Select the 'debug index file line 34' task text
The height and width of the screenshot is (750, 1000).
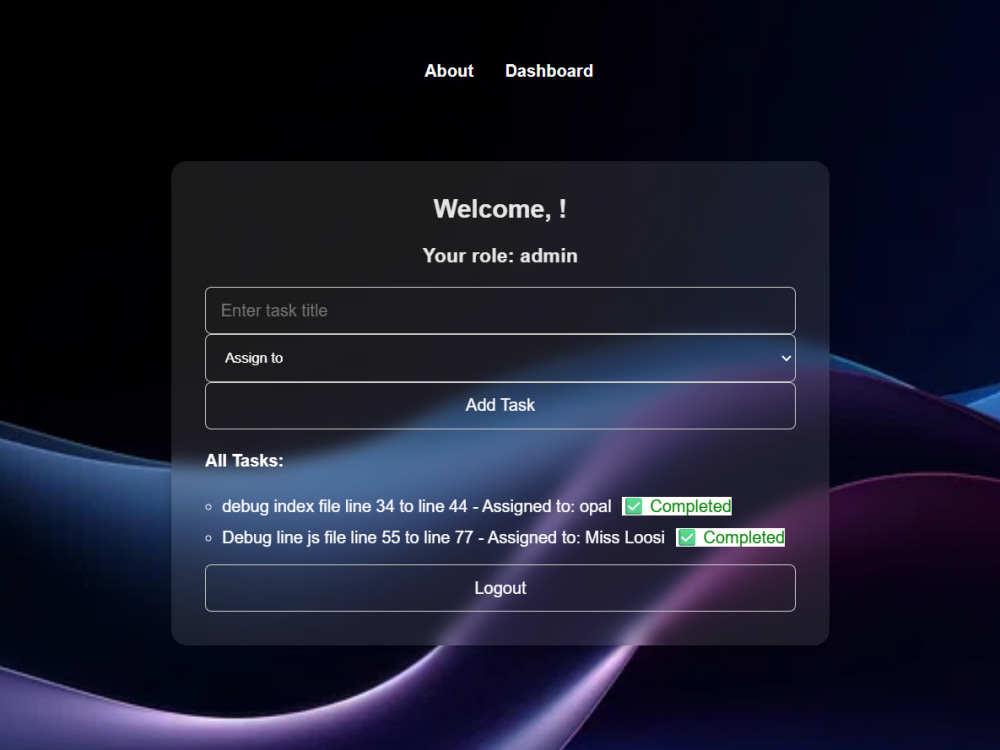coord(416,506)
